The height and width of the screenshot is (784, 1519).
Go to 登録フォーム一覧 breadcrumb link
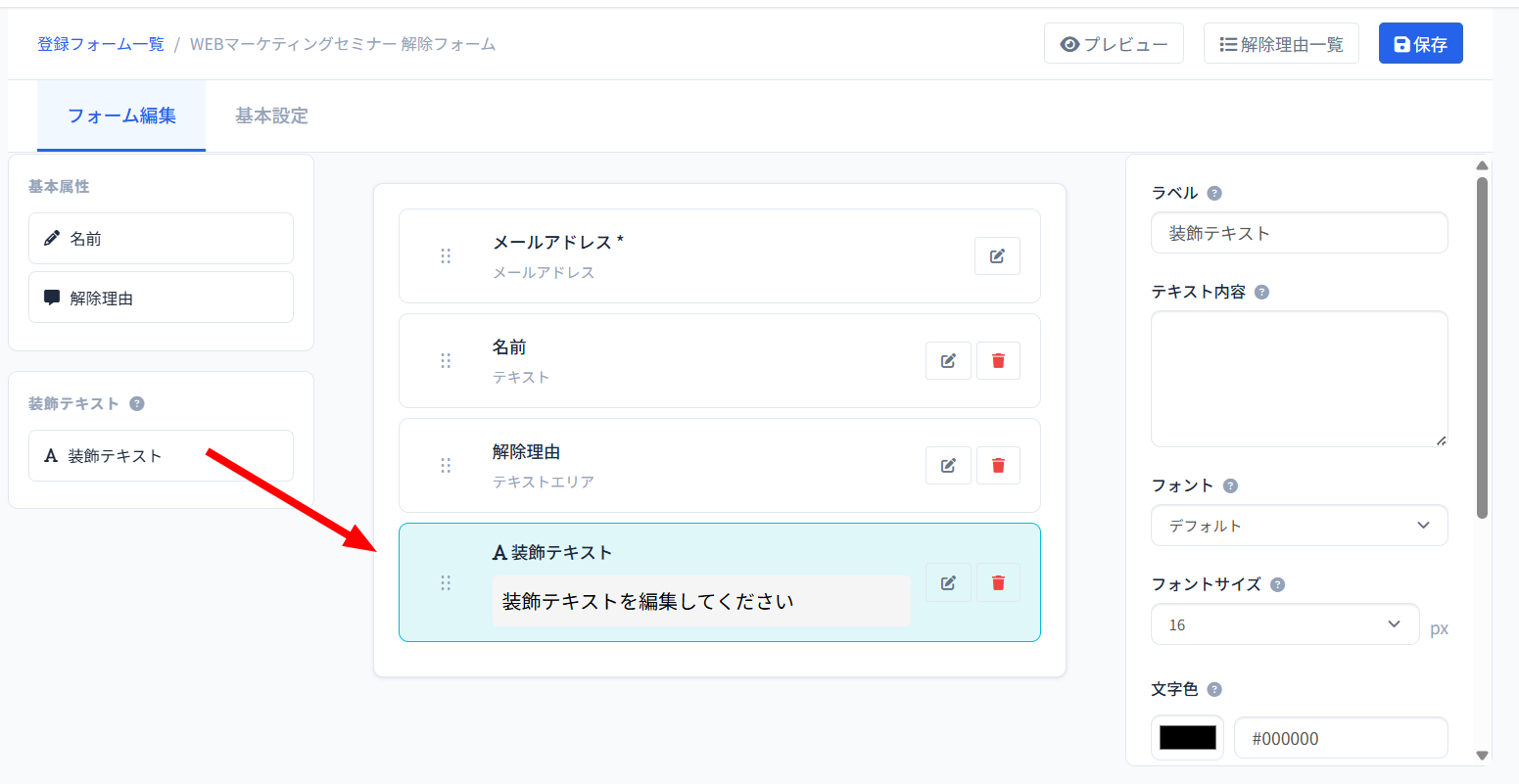tap(101, 44)
